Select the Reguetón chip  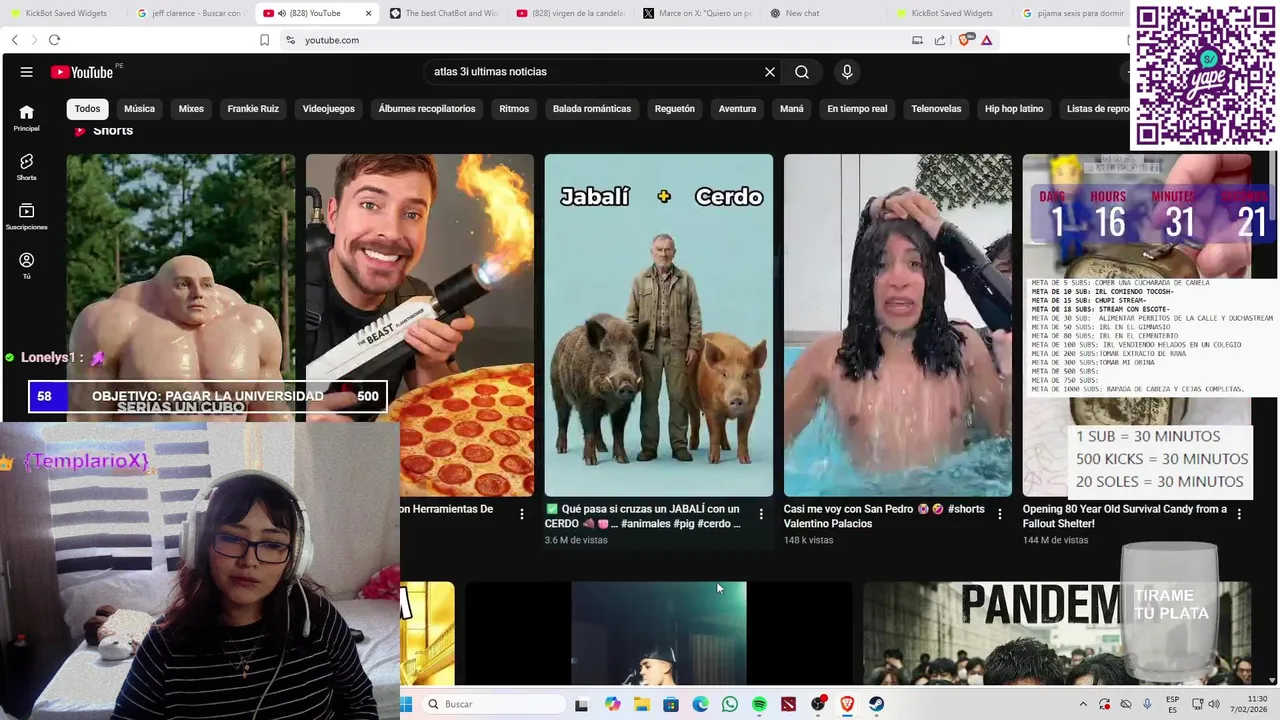tap(675, 109)
